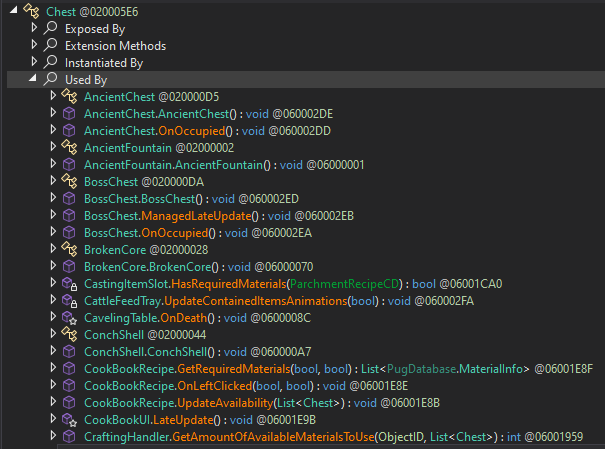Click the method icon of BossChest.ManagedLateUpdate()
This screenshot has width=605, height=449.
69,215
